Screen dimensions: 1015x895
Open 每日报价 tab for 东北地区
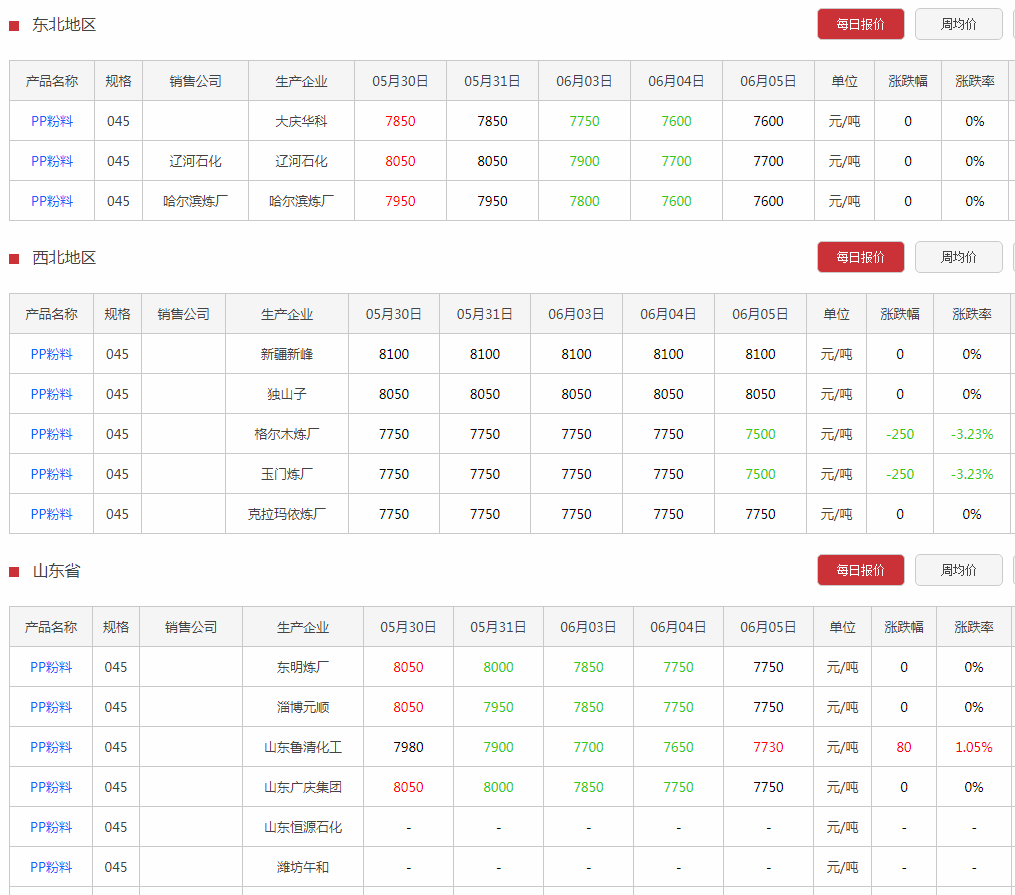[860, 24]
